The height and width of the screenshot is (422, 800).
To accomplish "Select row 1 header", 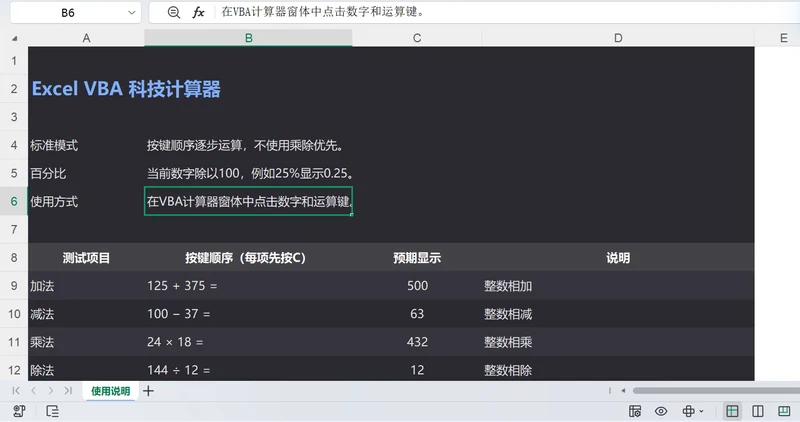I will click(x=14, y=61).
